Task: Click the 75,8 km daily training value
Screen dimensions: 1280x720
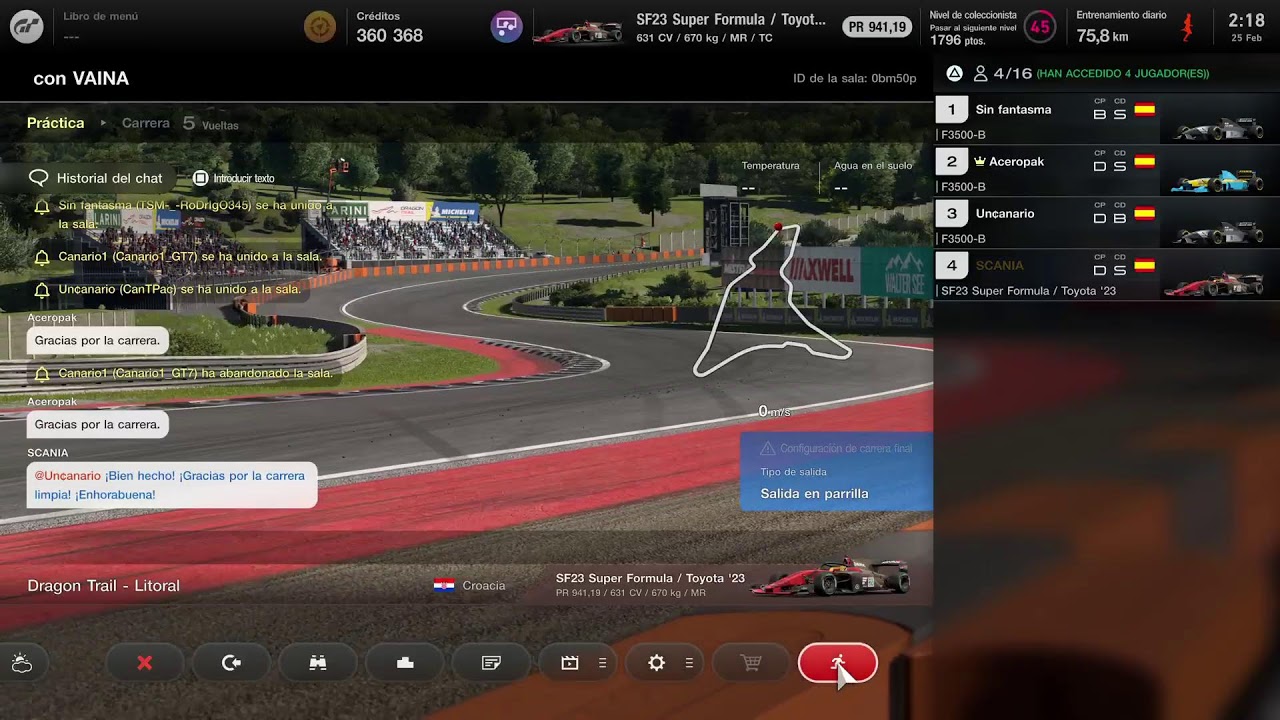Action: [1102, 36]
